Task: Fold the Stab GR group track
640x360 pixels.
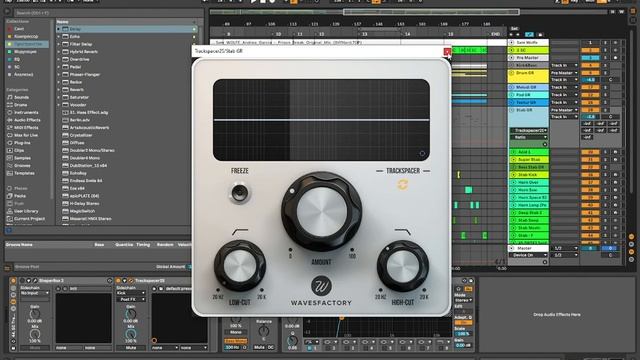Action: pos(512,110)
